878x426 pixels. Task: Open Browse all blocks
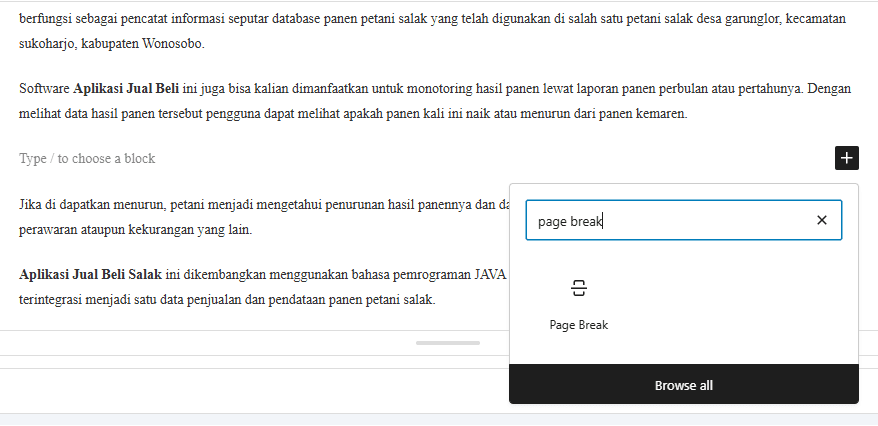coord(684,385)
